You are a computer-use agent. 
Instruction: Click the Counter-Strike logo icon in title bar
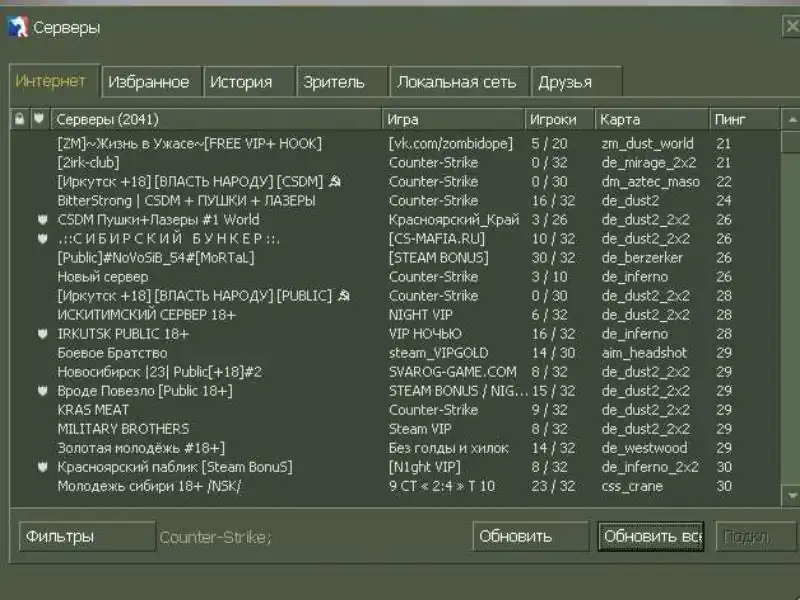click(x=17, y=27)
